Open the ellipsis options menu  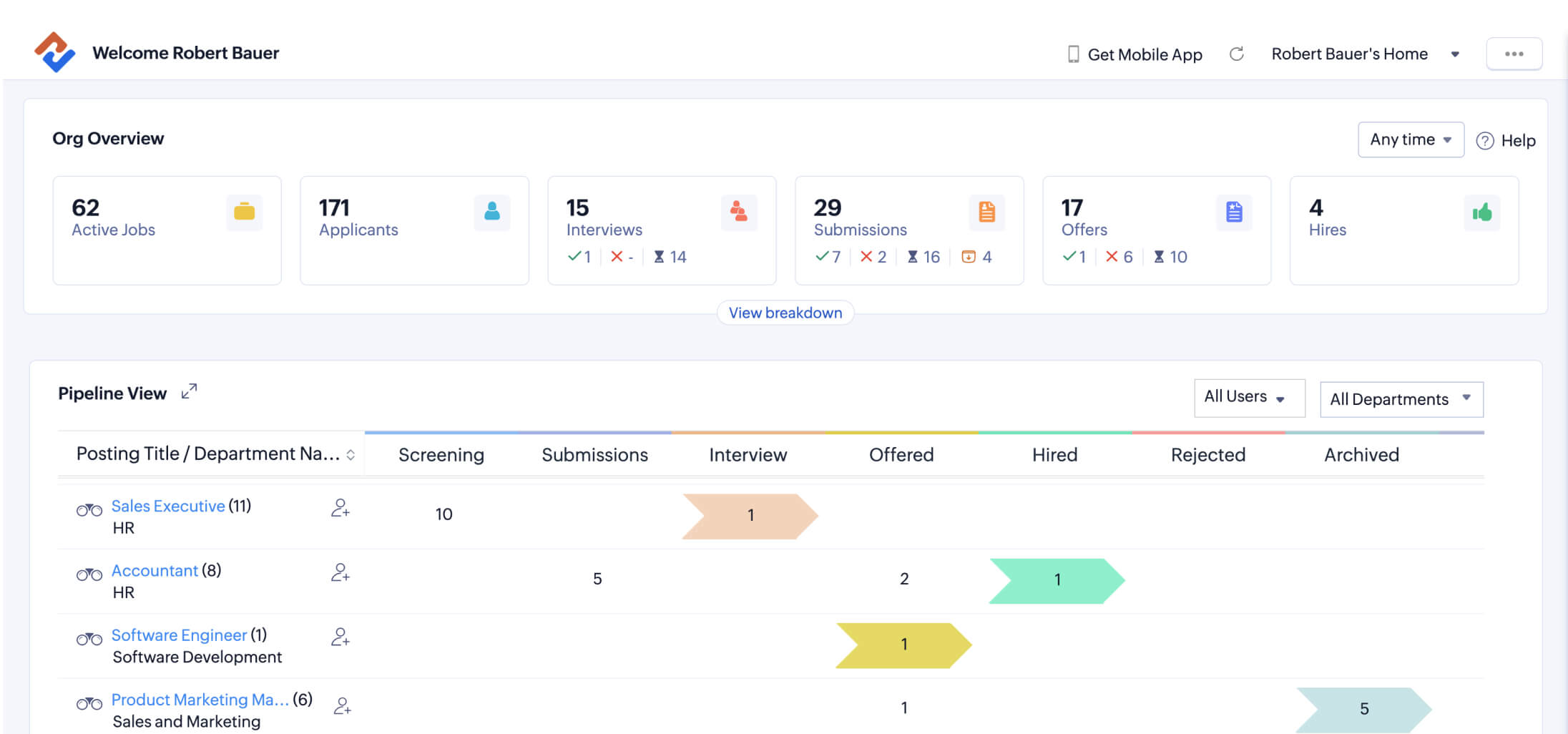coord(1514,54)
